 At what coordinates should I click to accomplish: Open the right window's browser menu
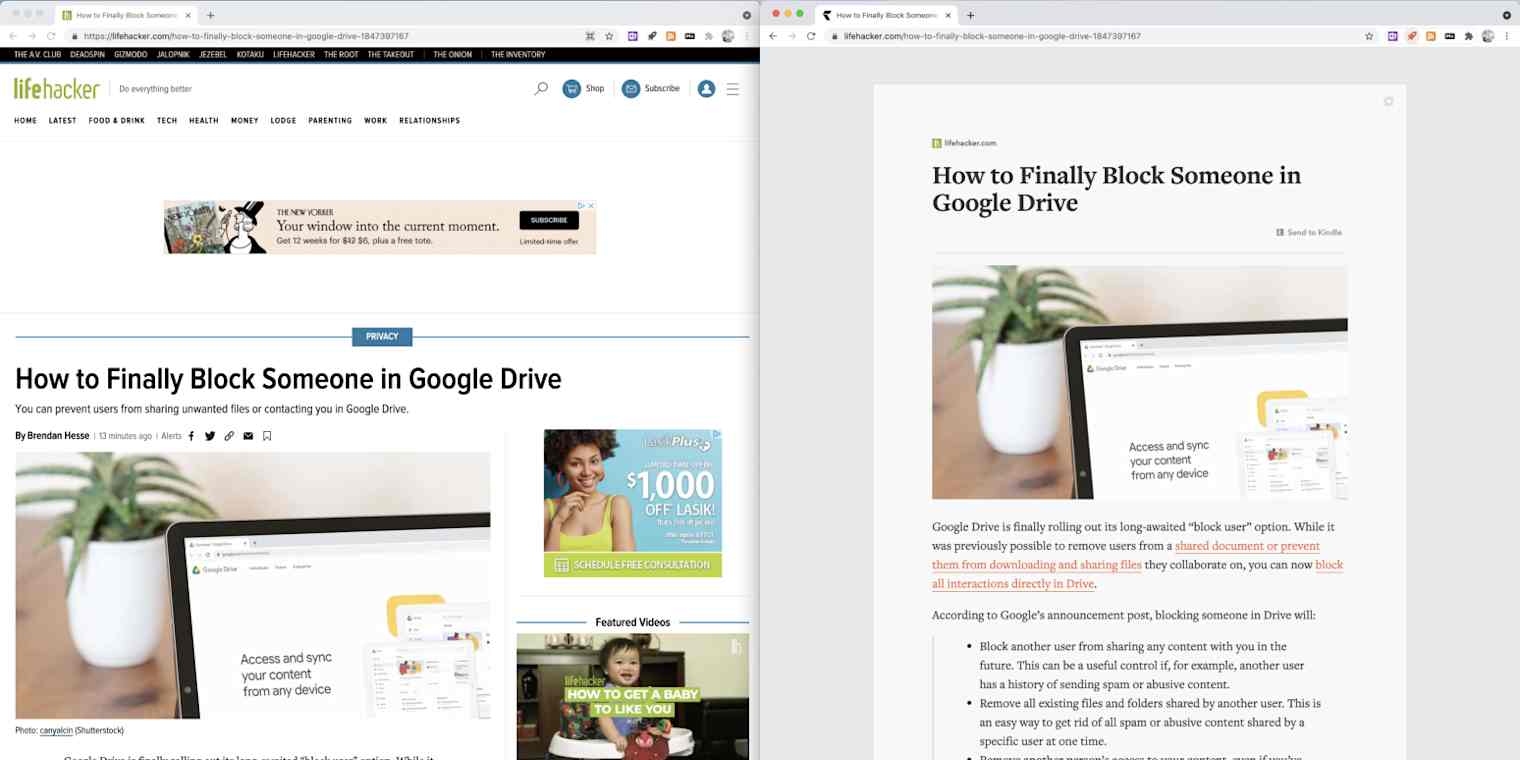click(x=1505, y=35)
